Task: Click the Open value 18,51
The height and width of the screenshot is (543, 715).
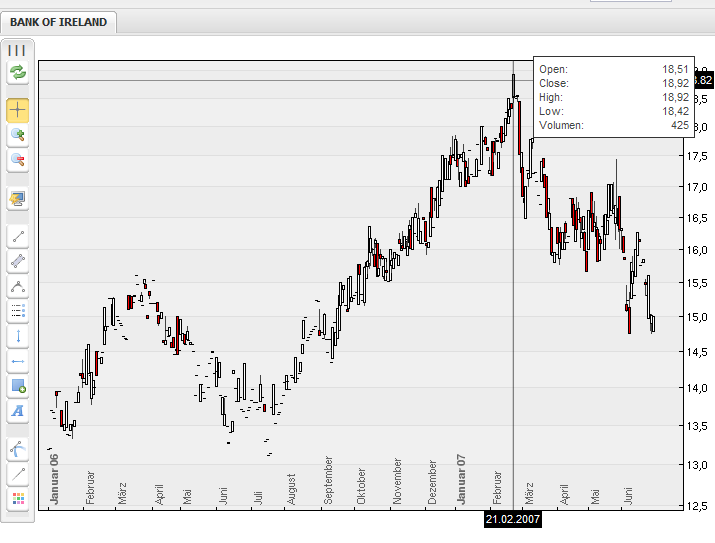Action: (675, 69)
